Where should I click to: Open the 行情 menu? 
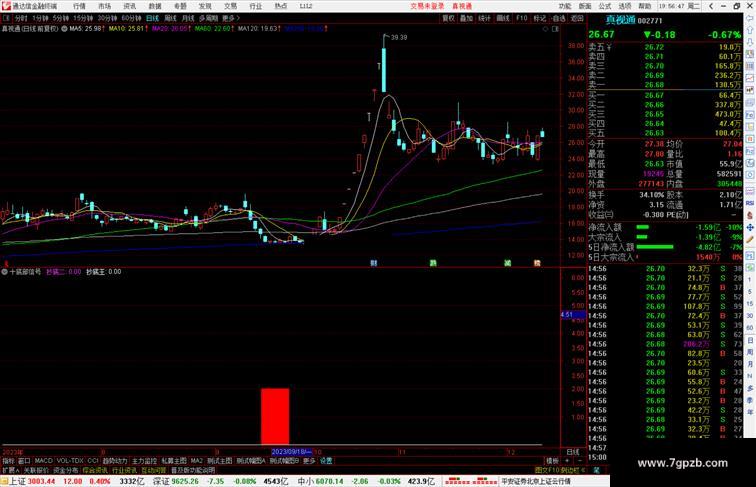(80, 6)
